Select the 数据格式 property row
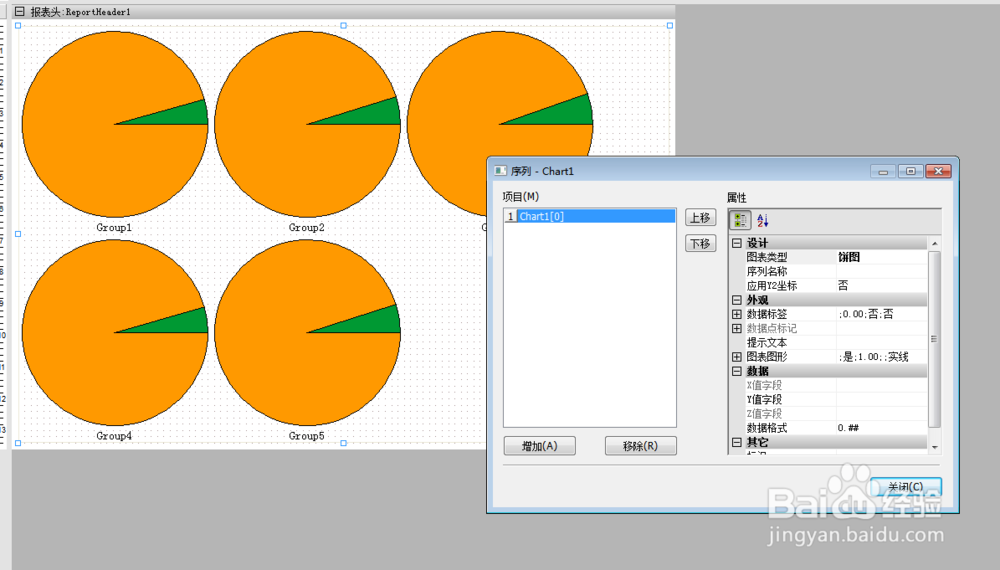1000x570 pixels. click(x=835, y=428)
